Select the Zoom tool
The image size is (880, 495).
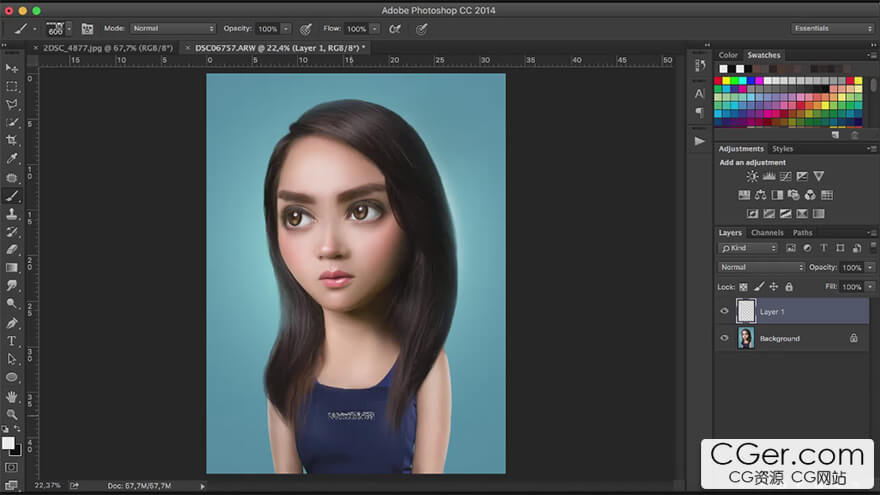pos(11,415)
